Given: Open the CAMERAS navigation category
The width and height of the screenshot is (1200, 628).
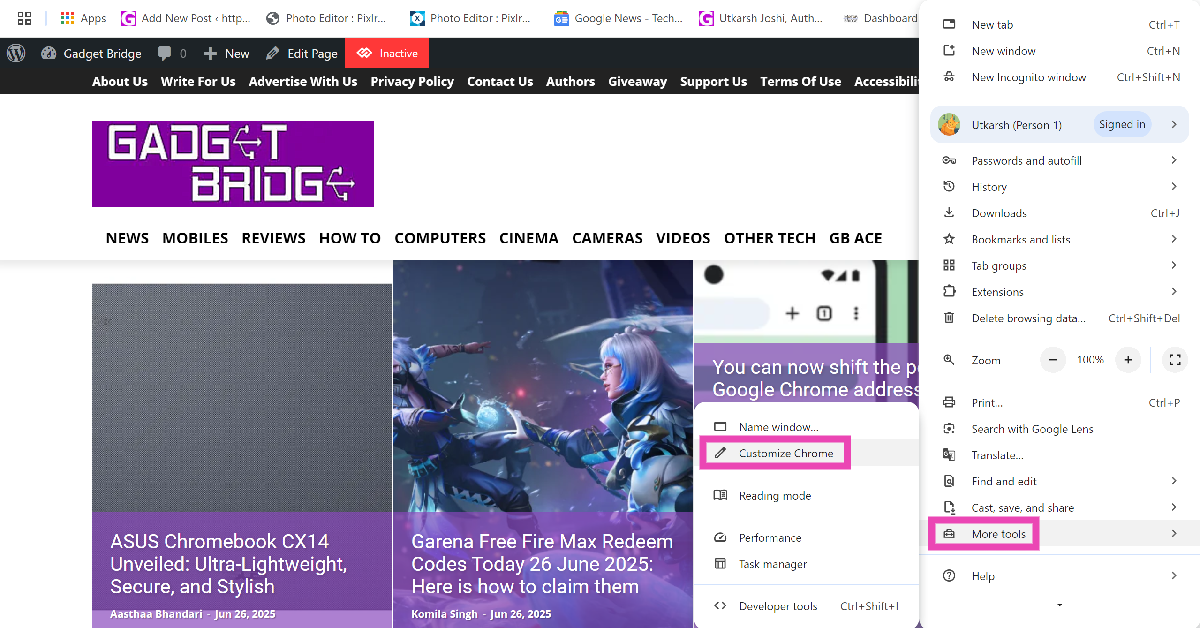Looking at the screenshot, I should tap(608, 238).
